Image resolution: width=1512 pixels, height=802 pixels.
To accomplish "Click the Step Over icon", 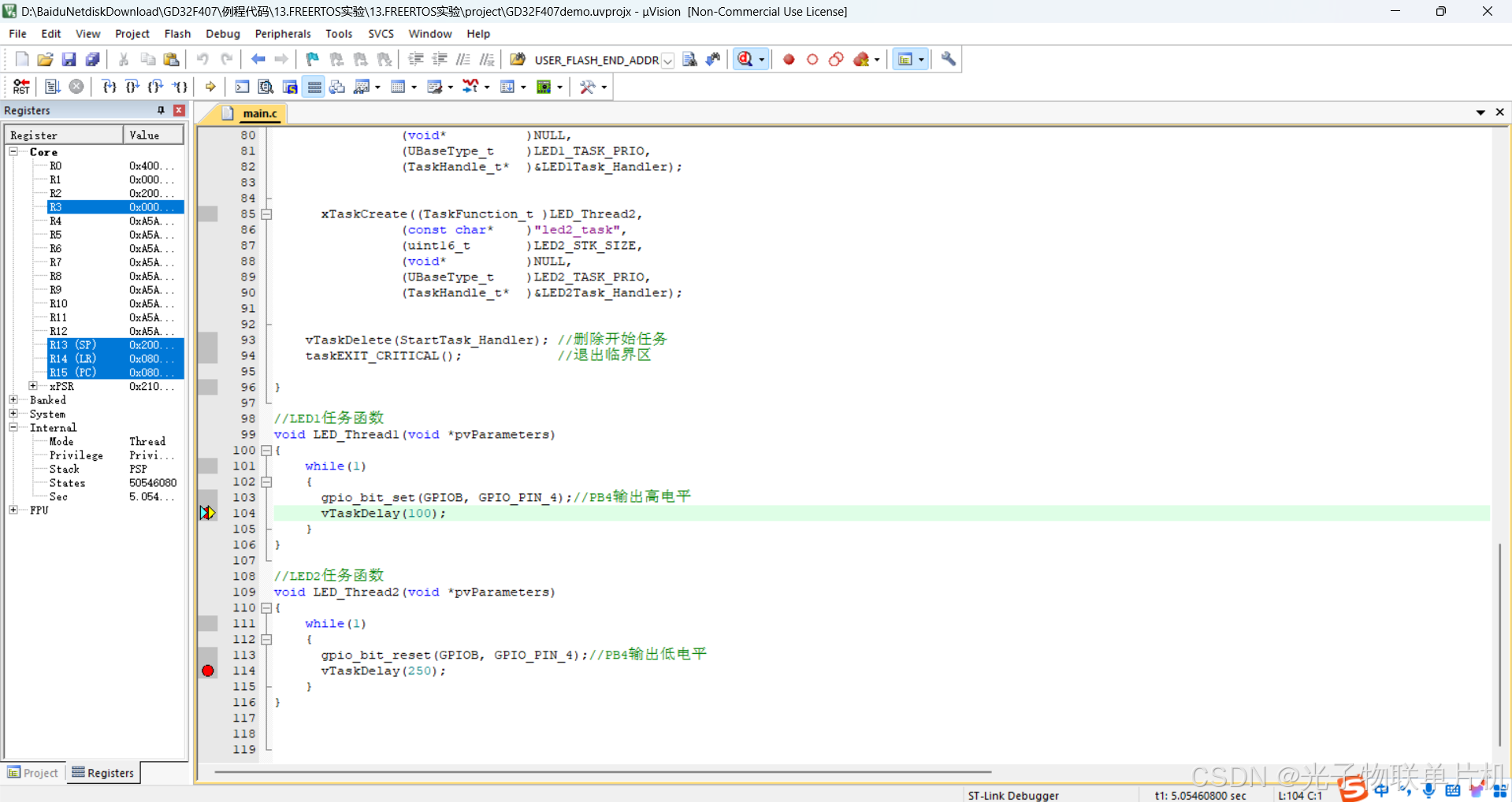I will pyautogui.click(x=132, y=87).
